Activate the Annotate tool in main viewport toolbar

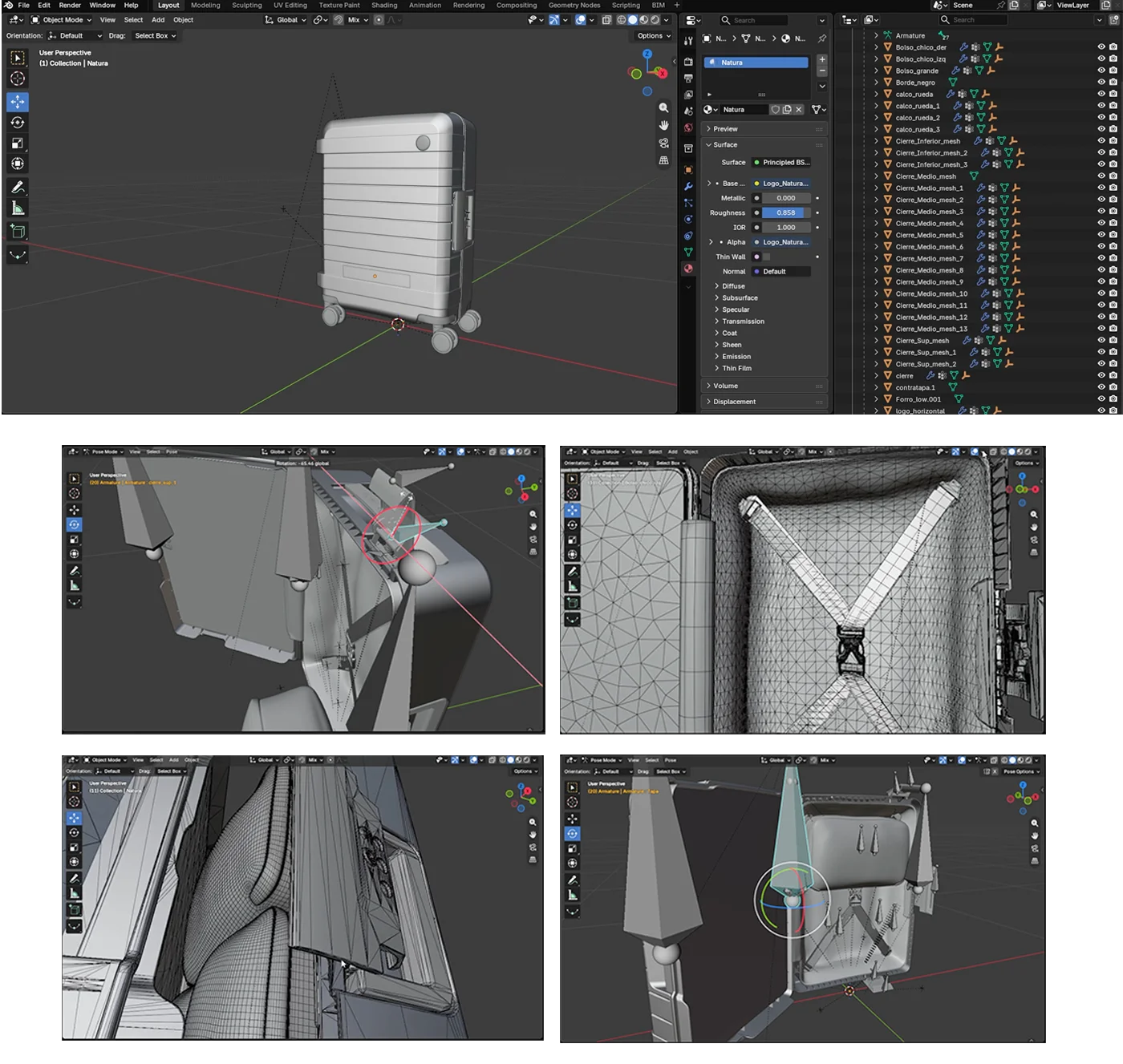coord(18,188)
